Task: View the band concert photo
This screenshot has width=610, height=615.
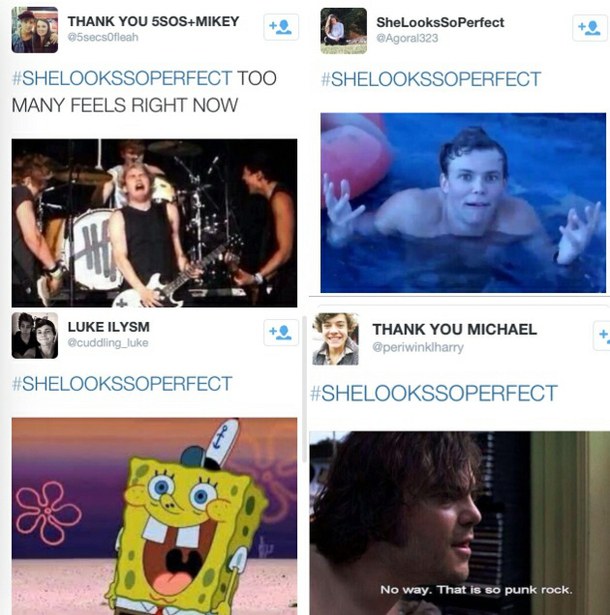Action: pyautogui.click(x=155, y=223)
